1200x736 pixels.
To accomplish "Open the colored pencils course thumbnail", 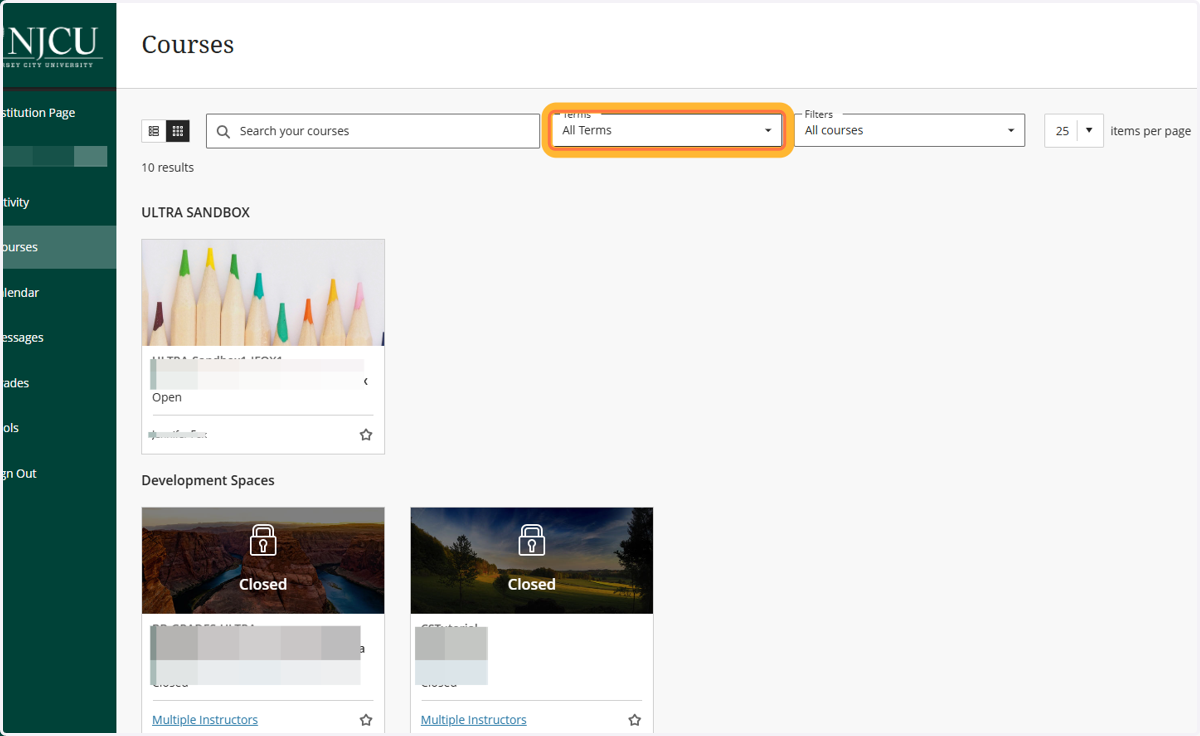I will tap(263, 293).
